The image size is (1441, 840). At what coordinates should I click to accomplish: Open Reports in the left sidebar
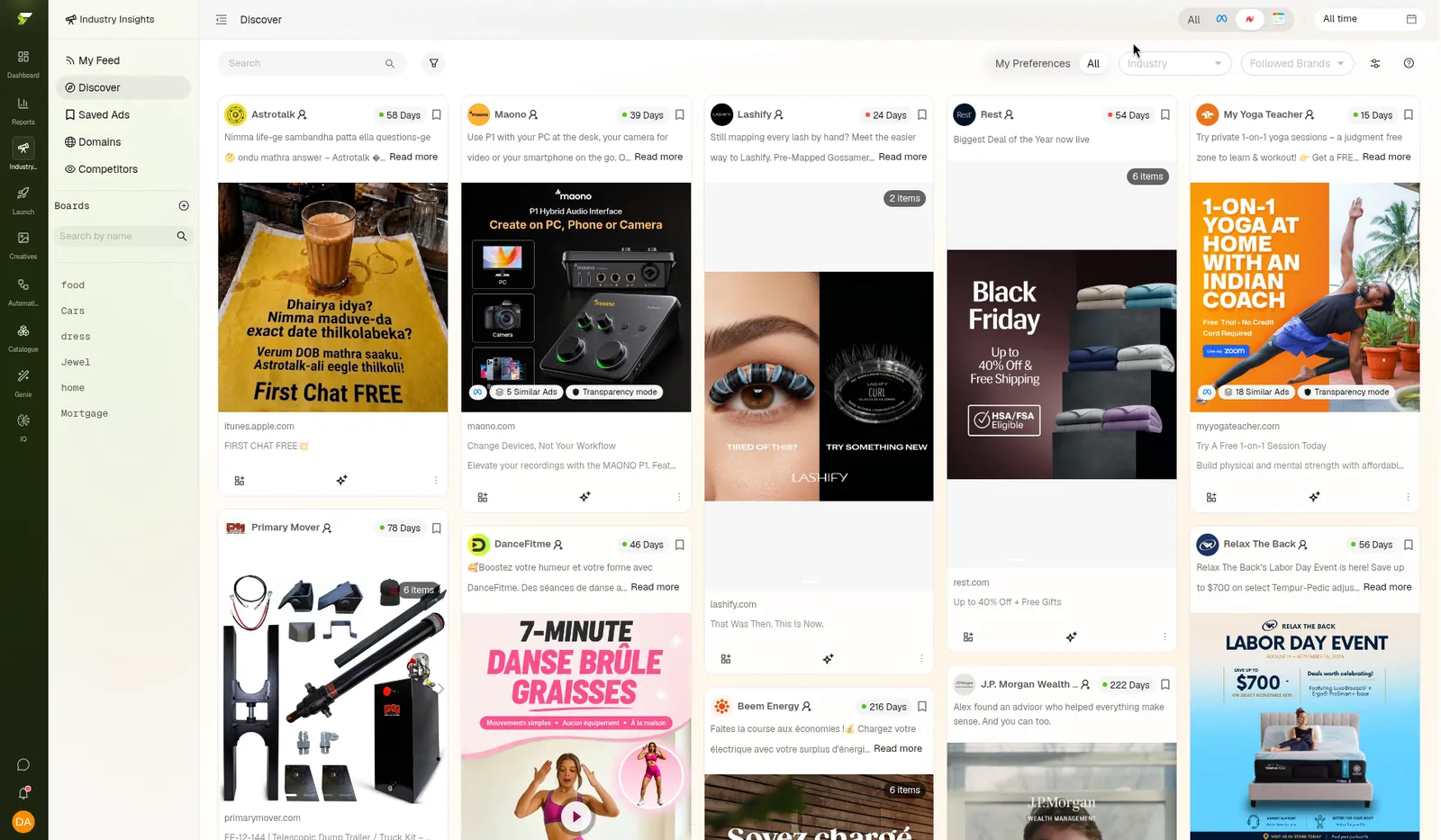[23, 110]
